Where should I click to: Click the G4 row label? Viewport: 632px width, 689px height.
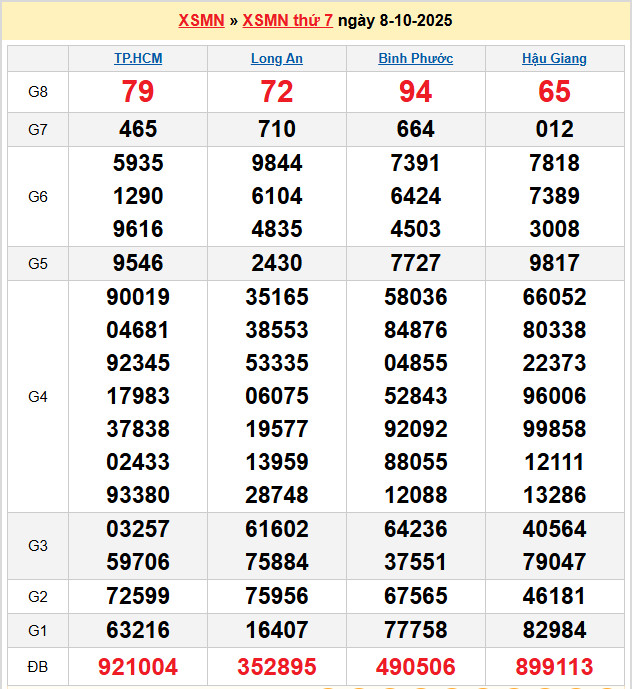pos(38,397)
